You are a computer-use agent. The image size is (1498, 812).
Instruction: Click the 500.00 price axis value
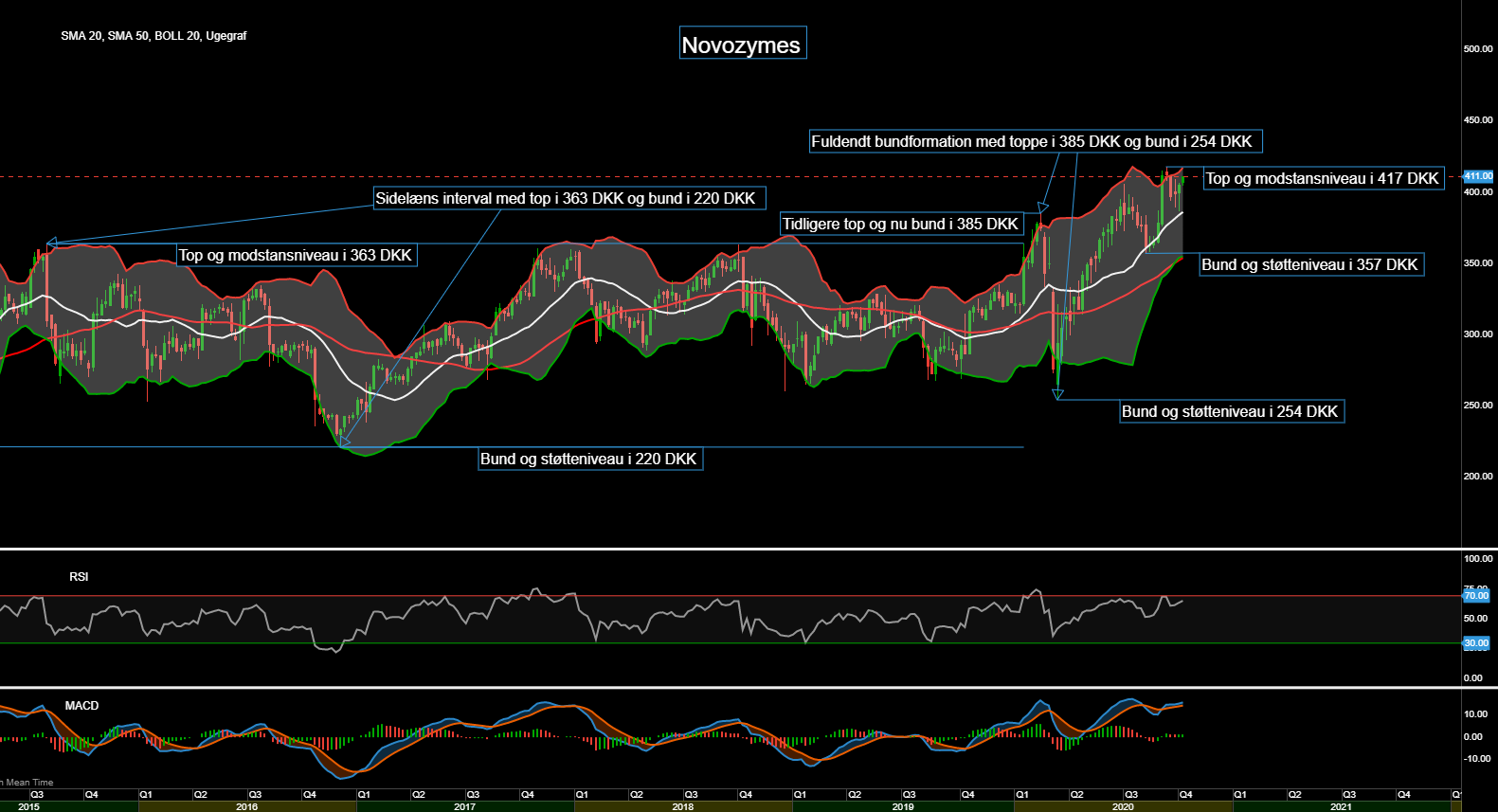1478,48
